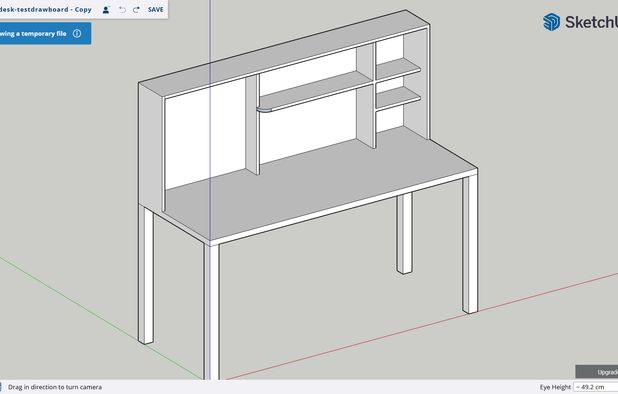Click the file name 'desk-testdrawboard - Copy'

pyautogui.click(x=46, y=9)
